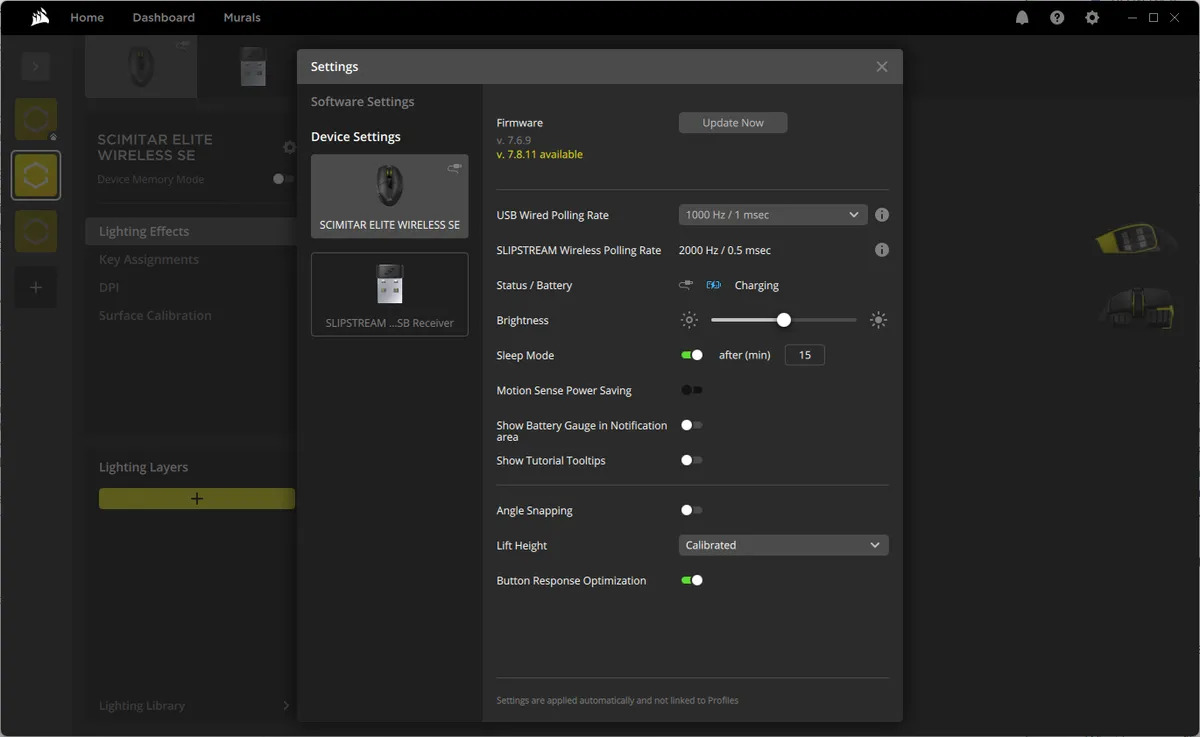Open the help question mark
The width and height of the screenshot is (1200, 737).
click(1057, 17)
